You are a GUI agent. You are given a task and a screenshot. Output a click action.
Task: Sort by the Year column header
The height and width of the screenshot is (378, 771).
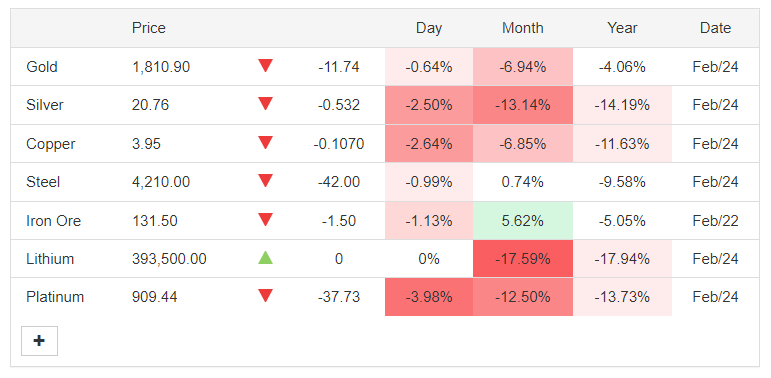click(x=622, y=28)
